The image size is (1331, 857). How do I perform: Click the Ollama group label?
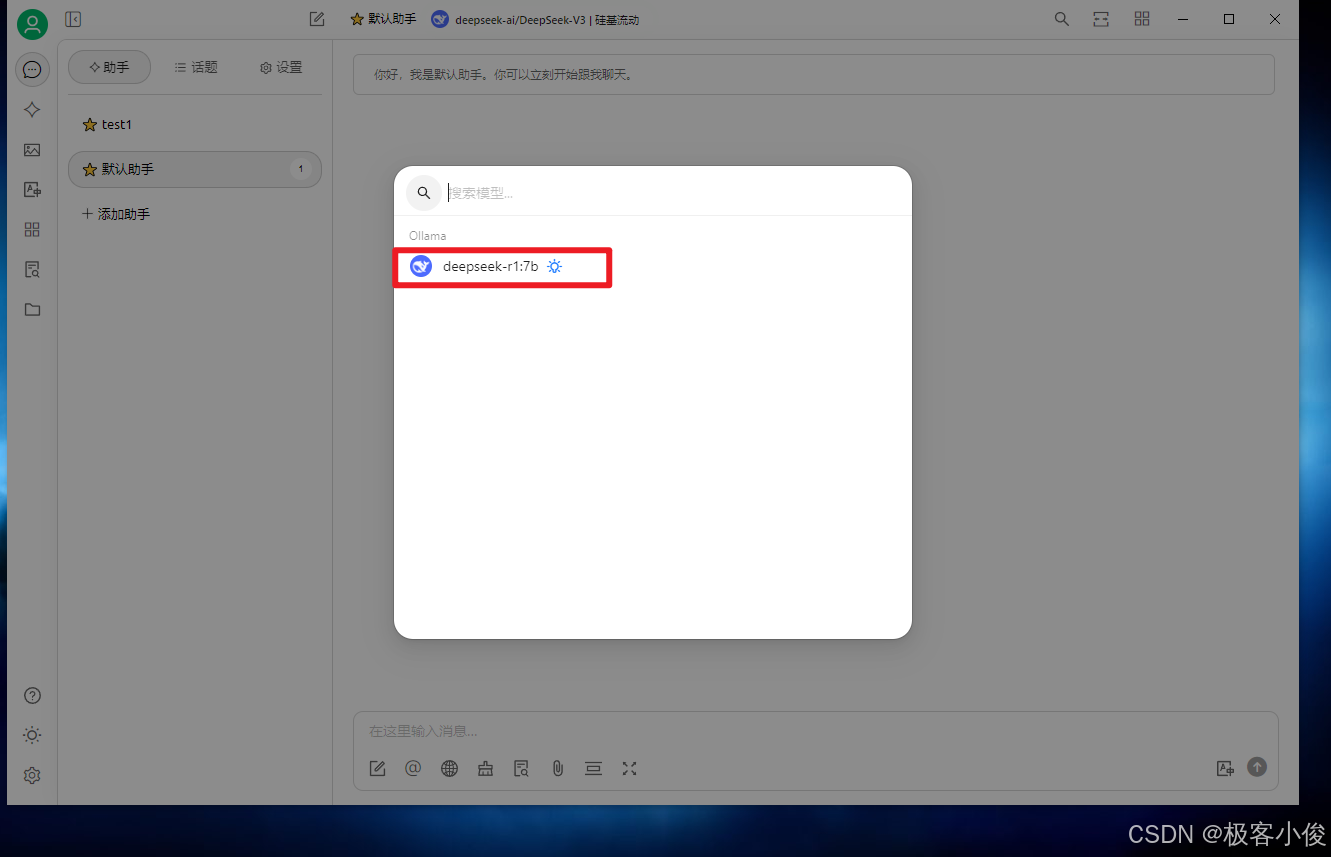tap(427, 236)
